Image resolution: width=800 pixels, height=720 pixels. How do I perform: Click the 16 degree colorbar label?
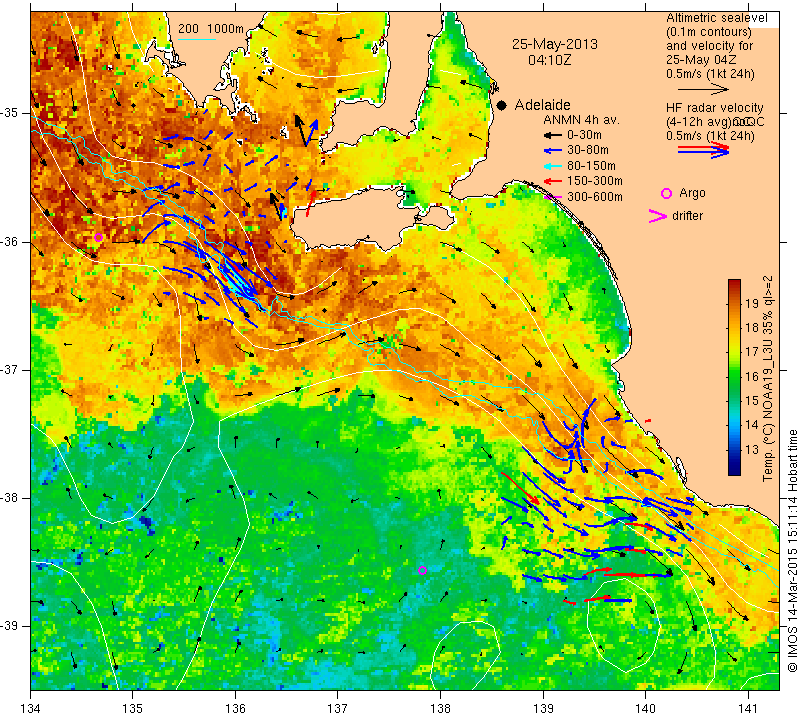(x=752, y=377)
